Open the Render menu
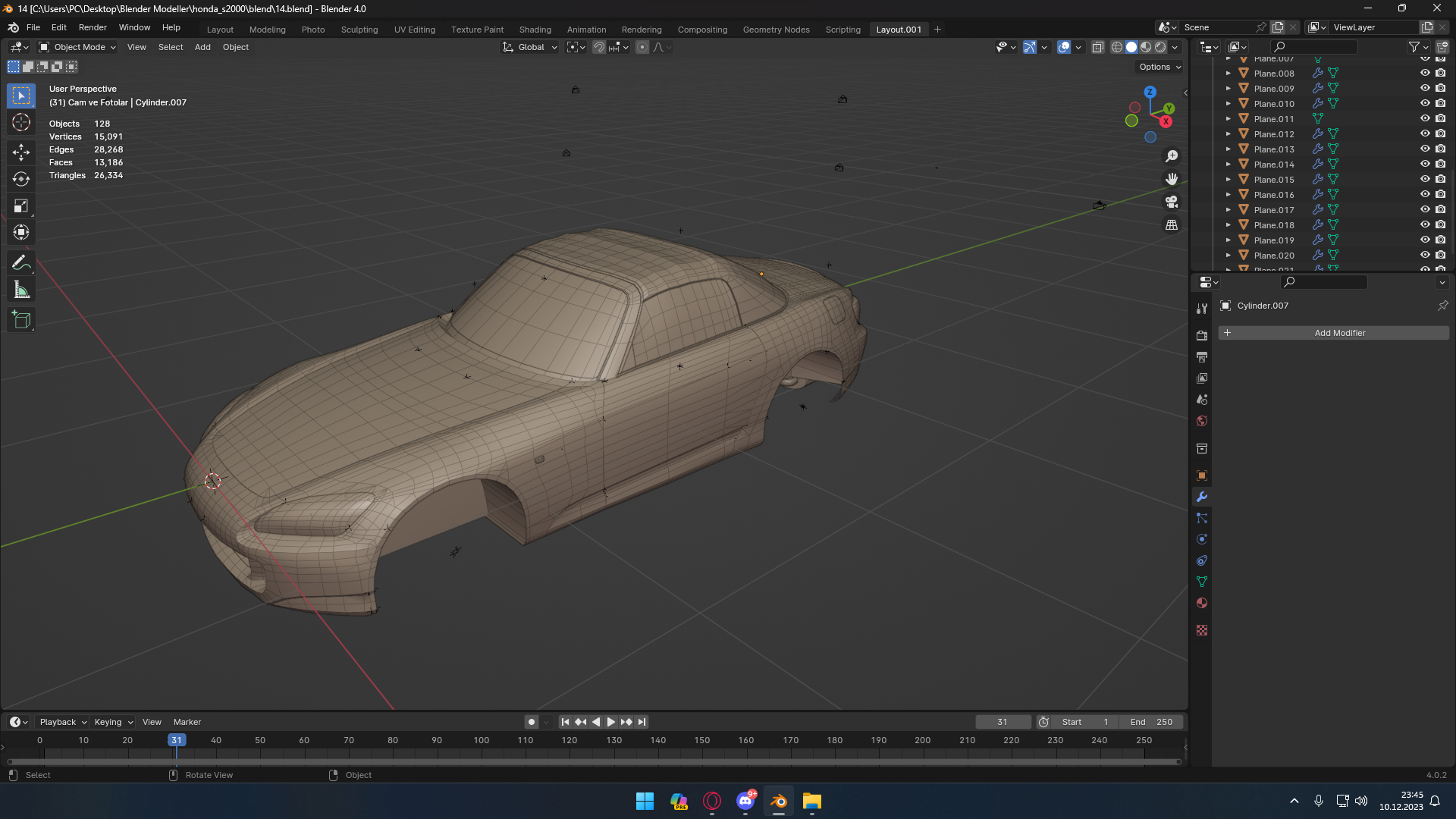Screen dimensions: 1456x819 coord(93,27)
